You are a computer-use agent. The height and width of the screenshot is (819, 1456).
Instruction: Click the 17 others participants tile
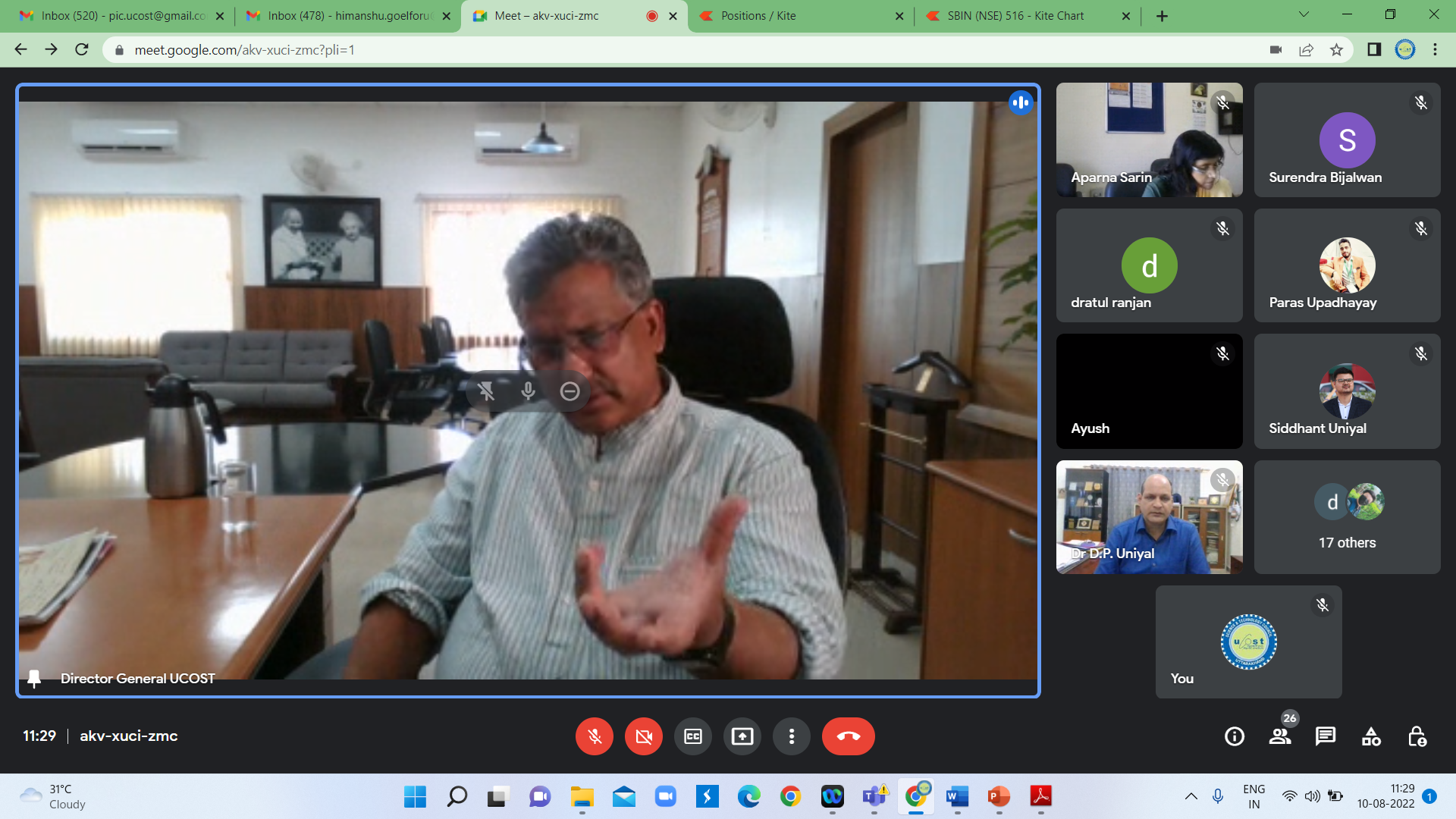point(1347,517)
